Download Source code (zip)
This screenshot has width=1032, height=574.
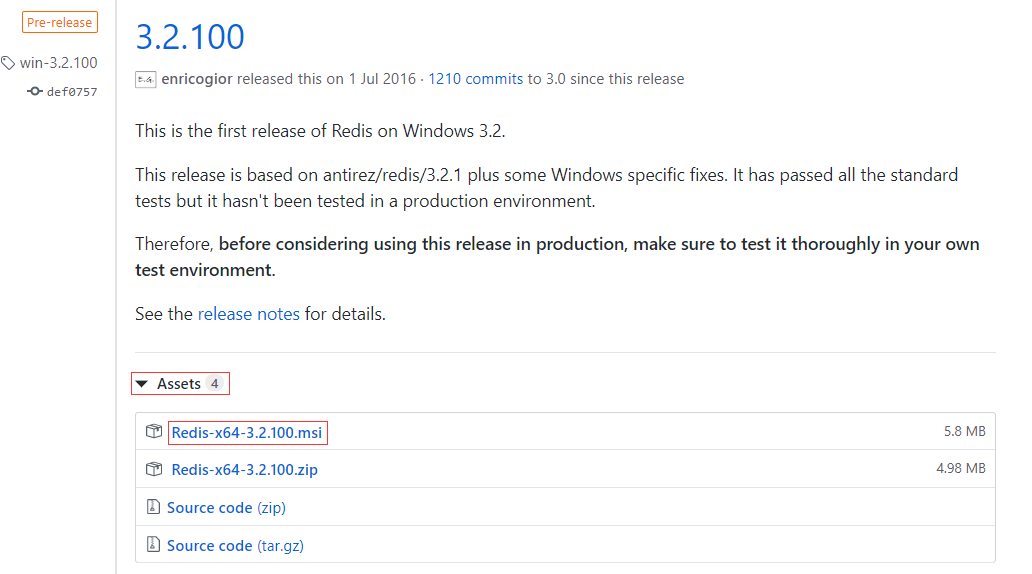(226, 508)
